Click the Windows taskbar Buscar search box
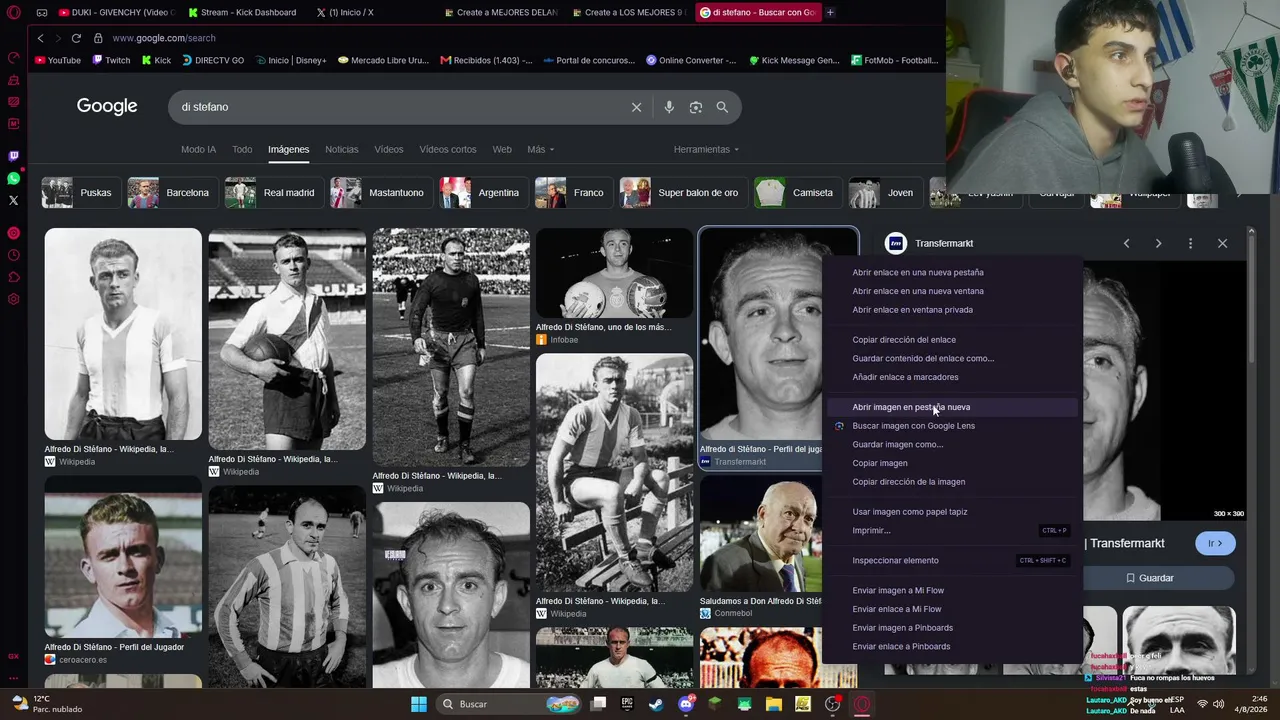Viewport: 1280px width, 720px height. 509,704
